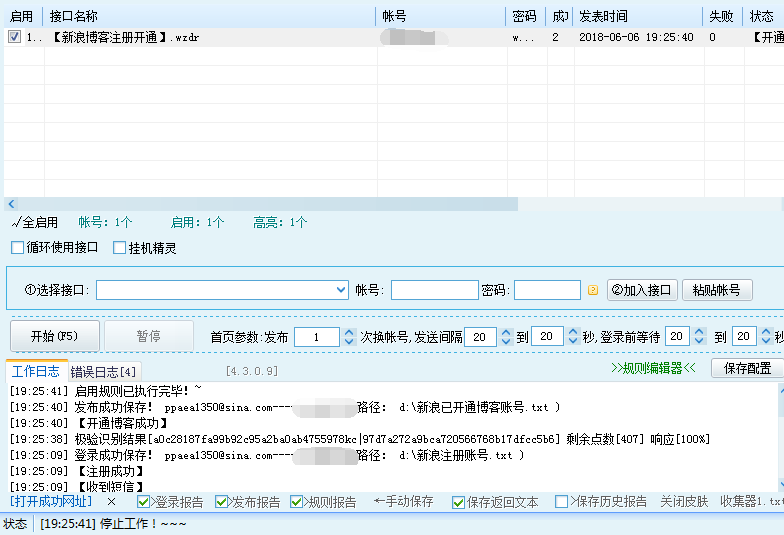The image size is (784, 535).
Task: Select 【新浪博客注册开通】.wzdr row name
Action: coord(125,38)
